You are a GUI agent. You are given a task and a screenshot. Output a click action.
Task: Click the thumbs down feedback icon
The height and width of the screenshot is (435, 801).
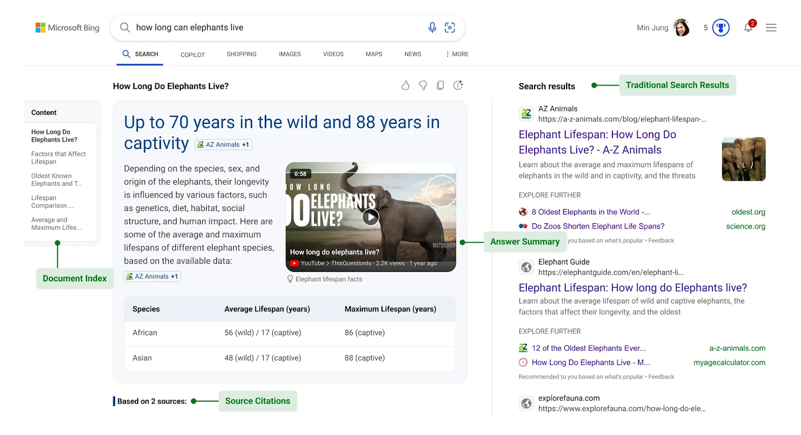point(423,86)
